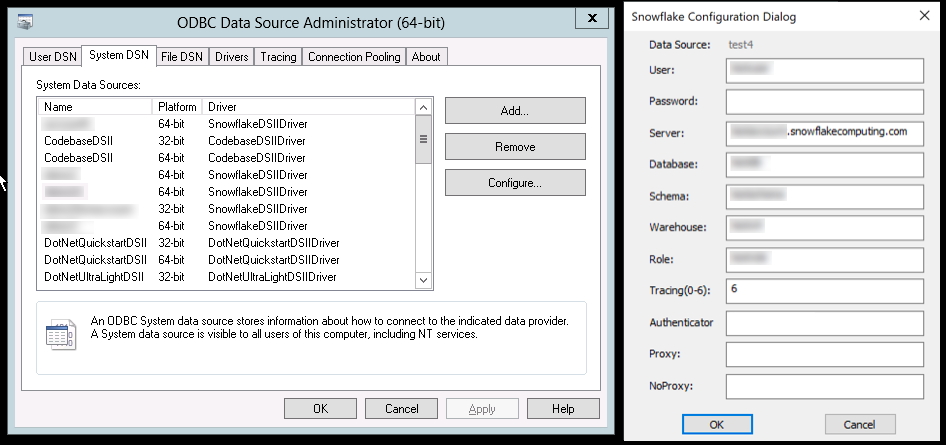Click the ODBC Administrator title bar icon

(25, 22)
